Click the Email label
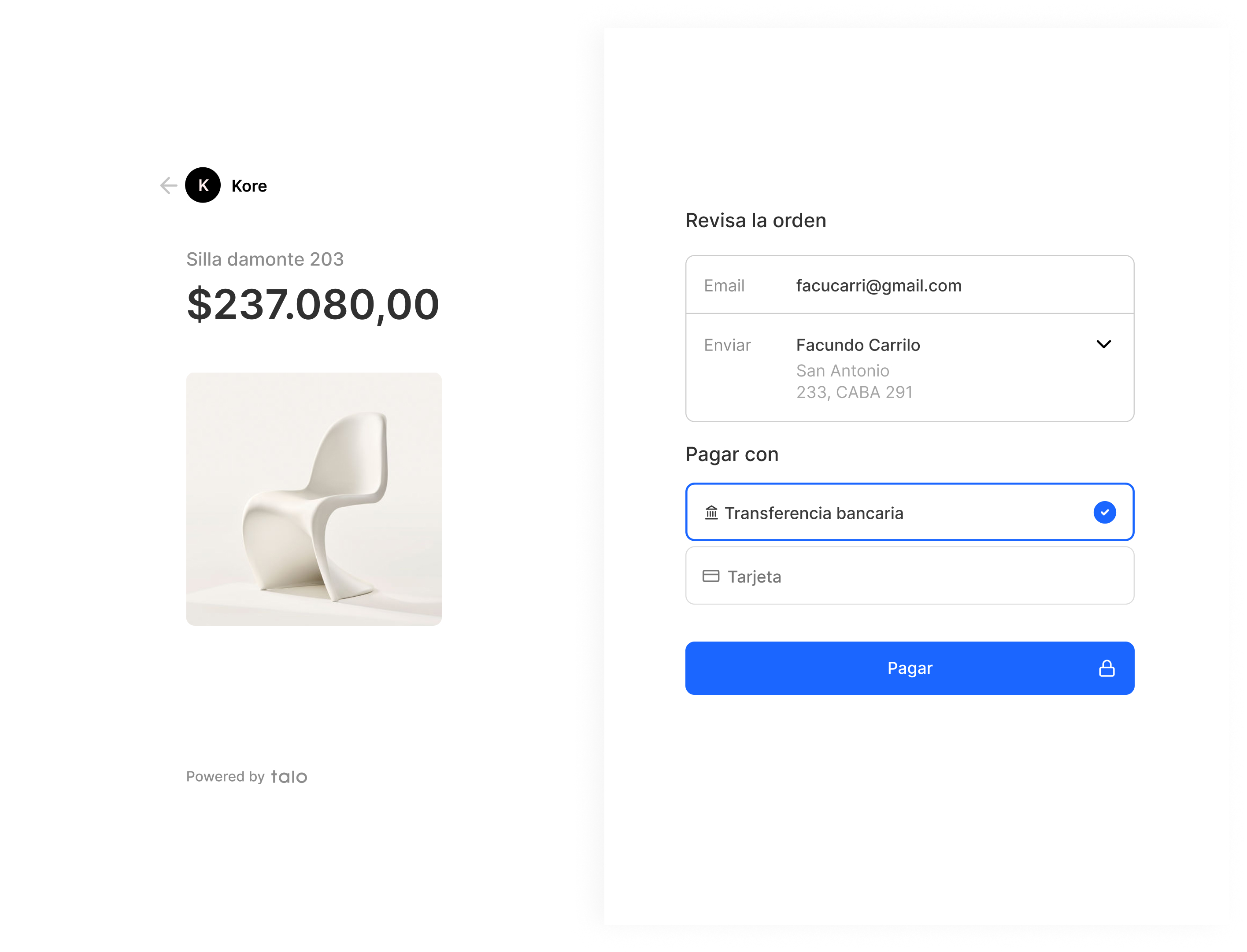This screenshot has width=1247, height=952. pyautogui.click(x=724, y=286)
